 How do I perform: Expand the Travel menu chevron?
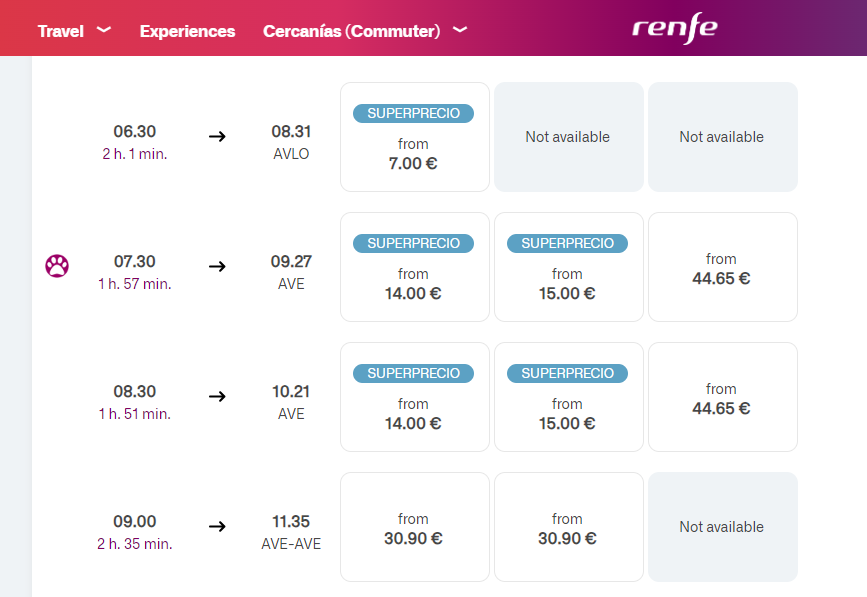[103, 30]
